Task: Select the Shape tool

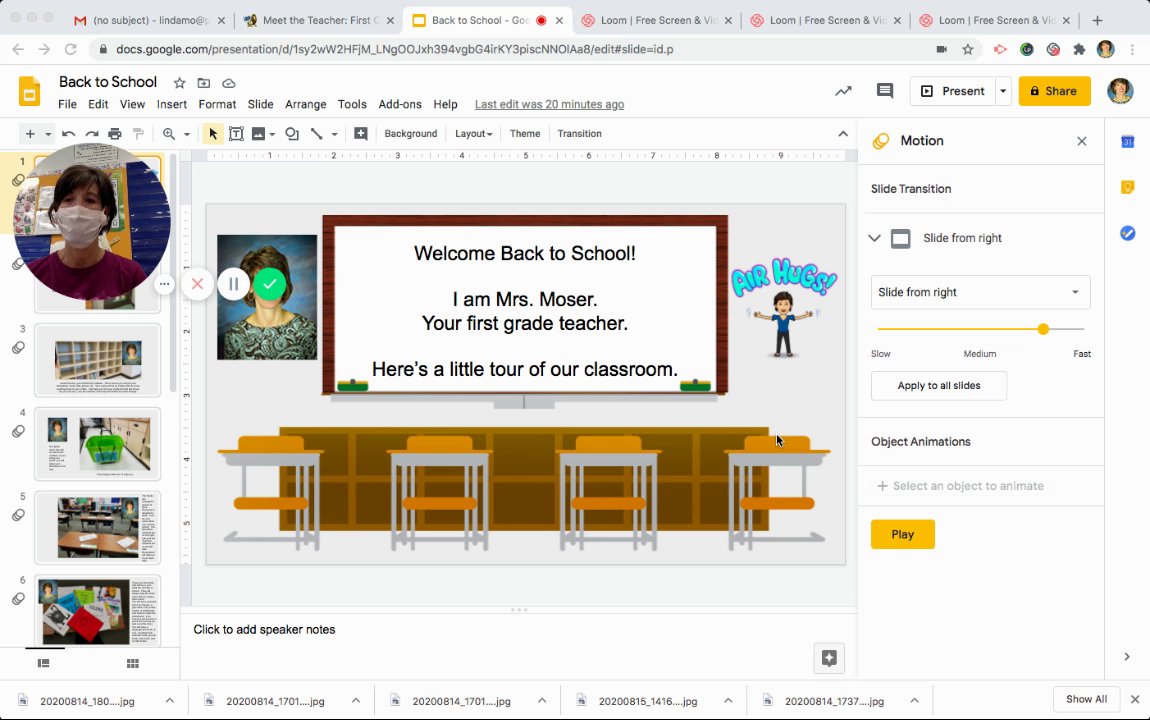Action: (x=292, y=133)
